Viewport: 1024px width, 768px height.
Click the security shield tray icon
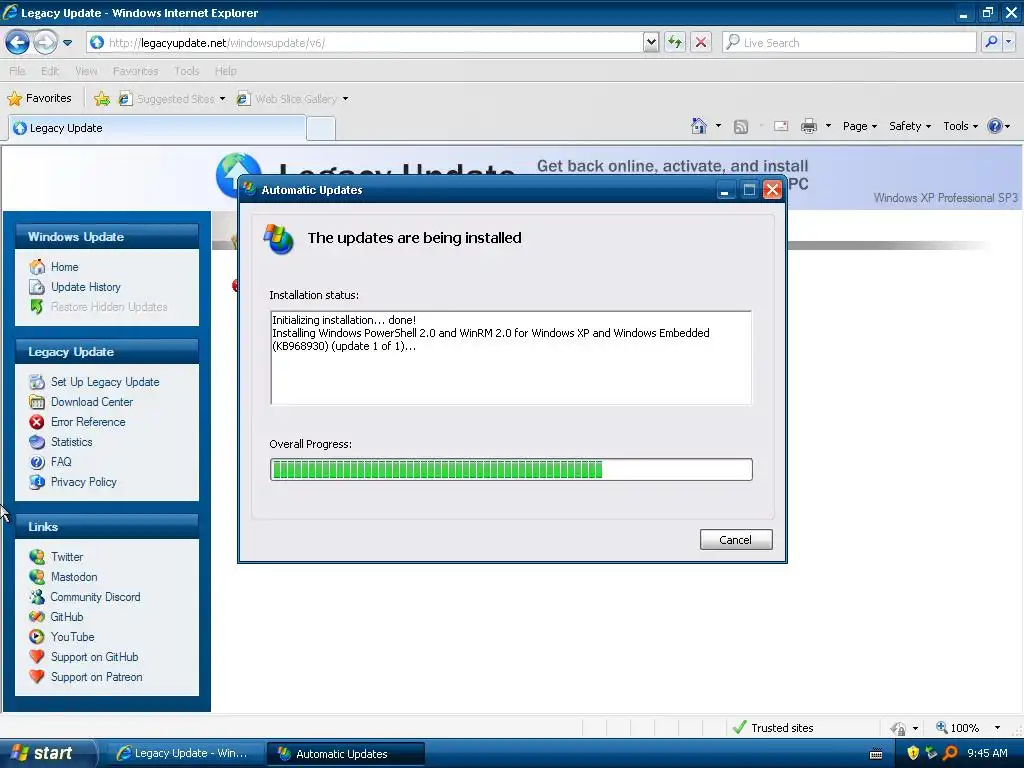(913, 753)
